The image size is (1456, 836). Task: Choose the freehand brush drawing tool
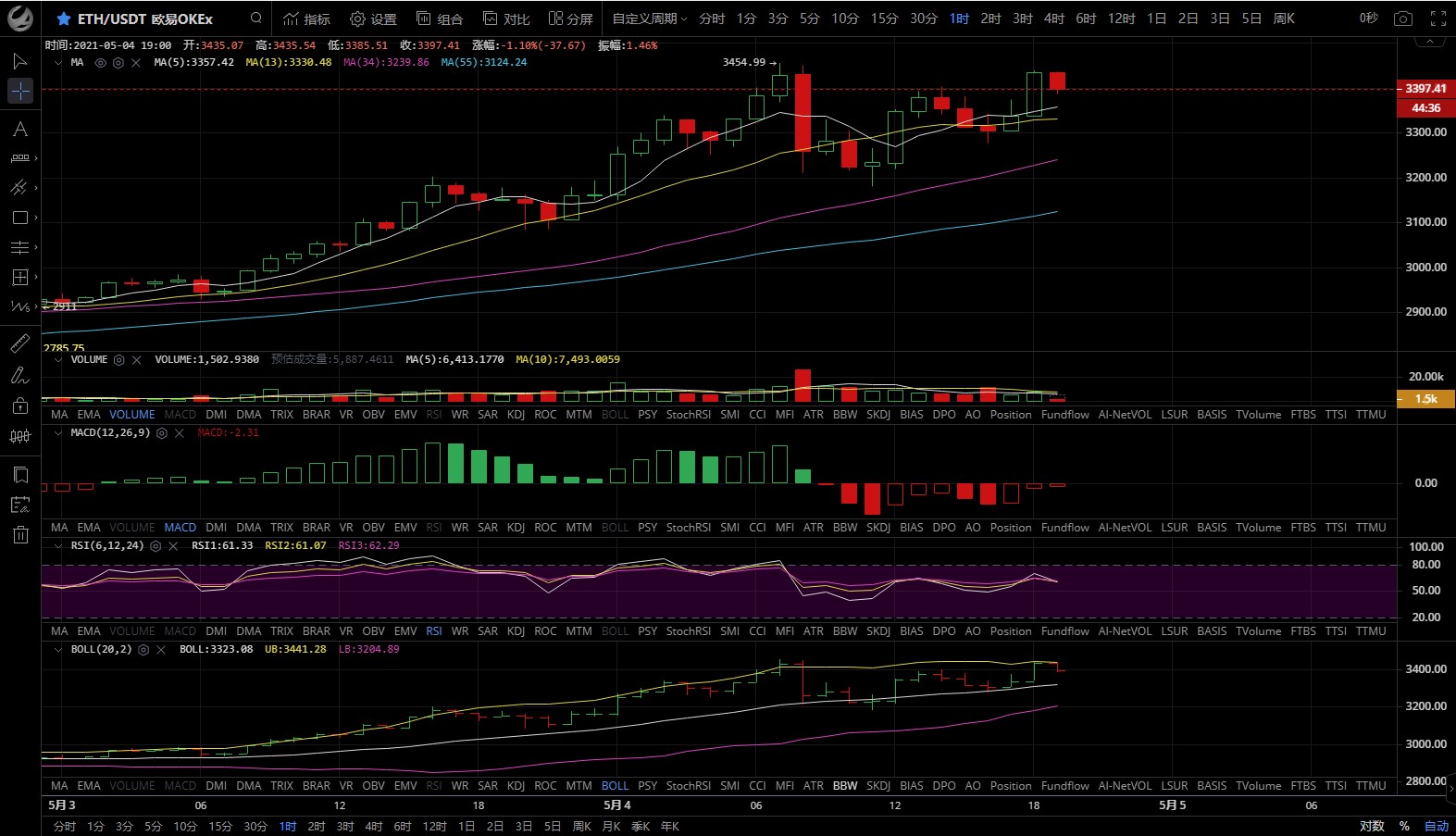click(x=19, y=375)
